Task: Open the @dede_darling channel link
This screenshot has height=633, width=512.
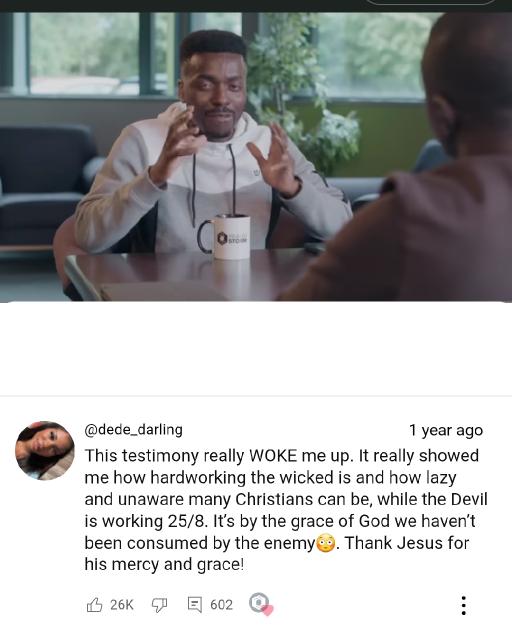Action: click(133, 430)
